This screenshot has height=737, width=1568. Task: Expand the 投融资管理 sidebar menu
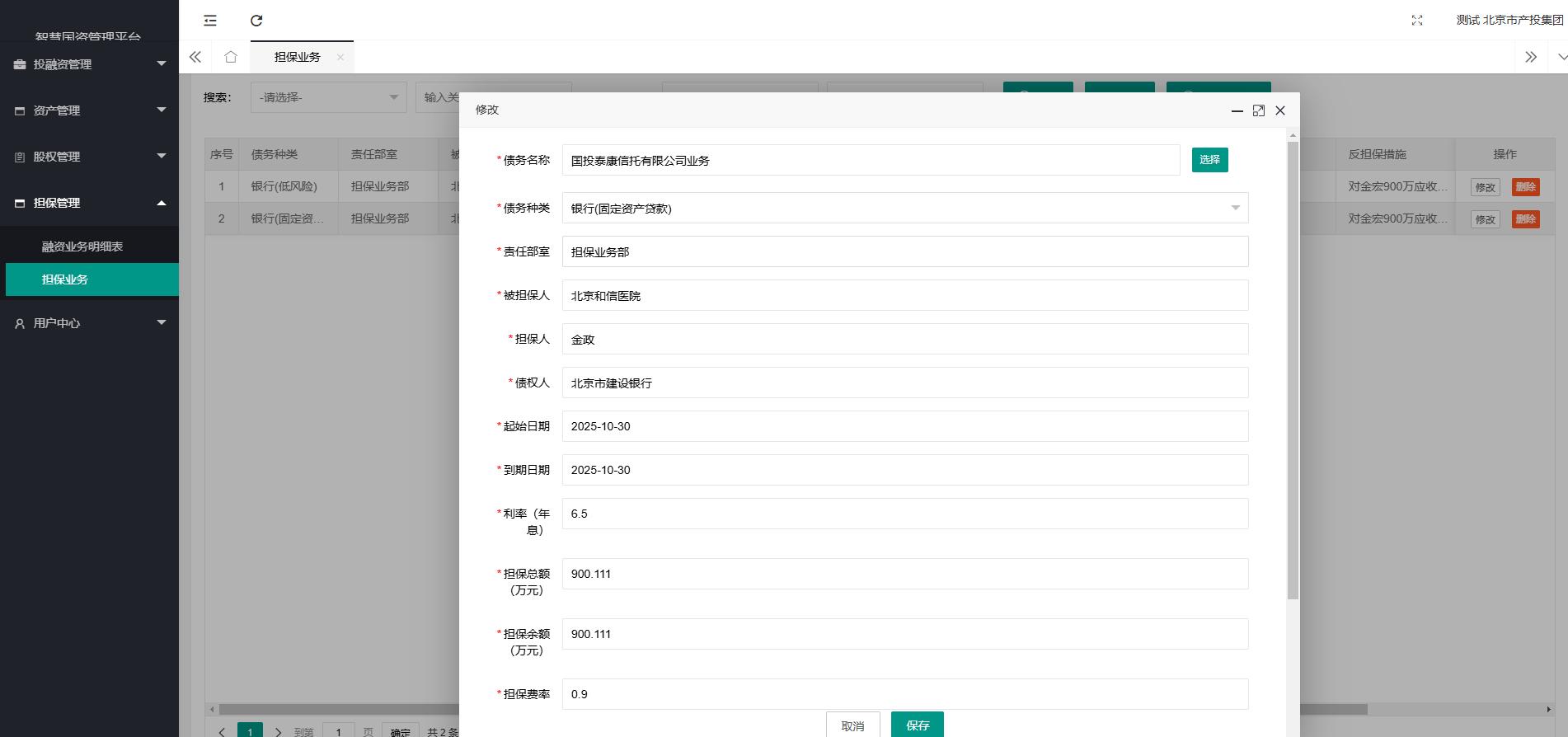click(89, 64)
